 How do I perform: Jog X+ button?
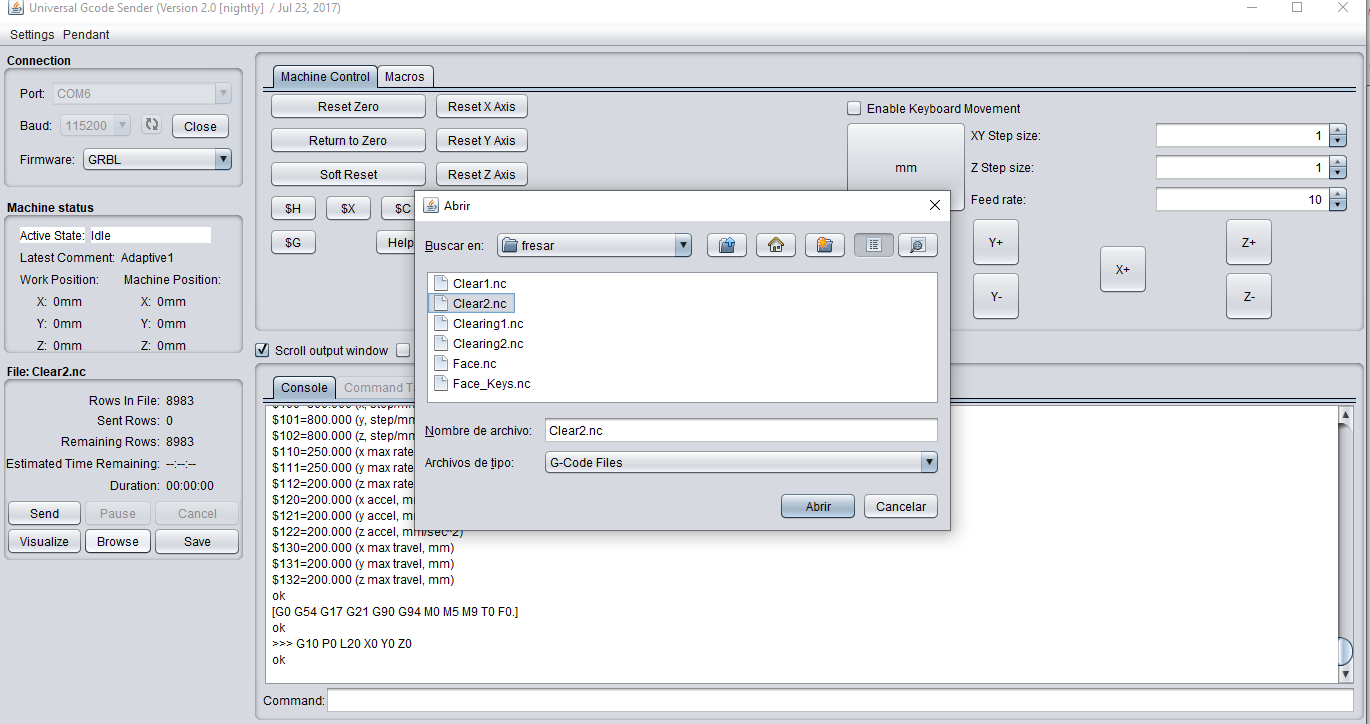coord(1123,269)
